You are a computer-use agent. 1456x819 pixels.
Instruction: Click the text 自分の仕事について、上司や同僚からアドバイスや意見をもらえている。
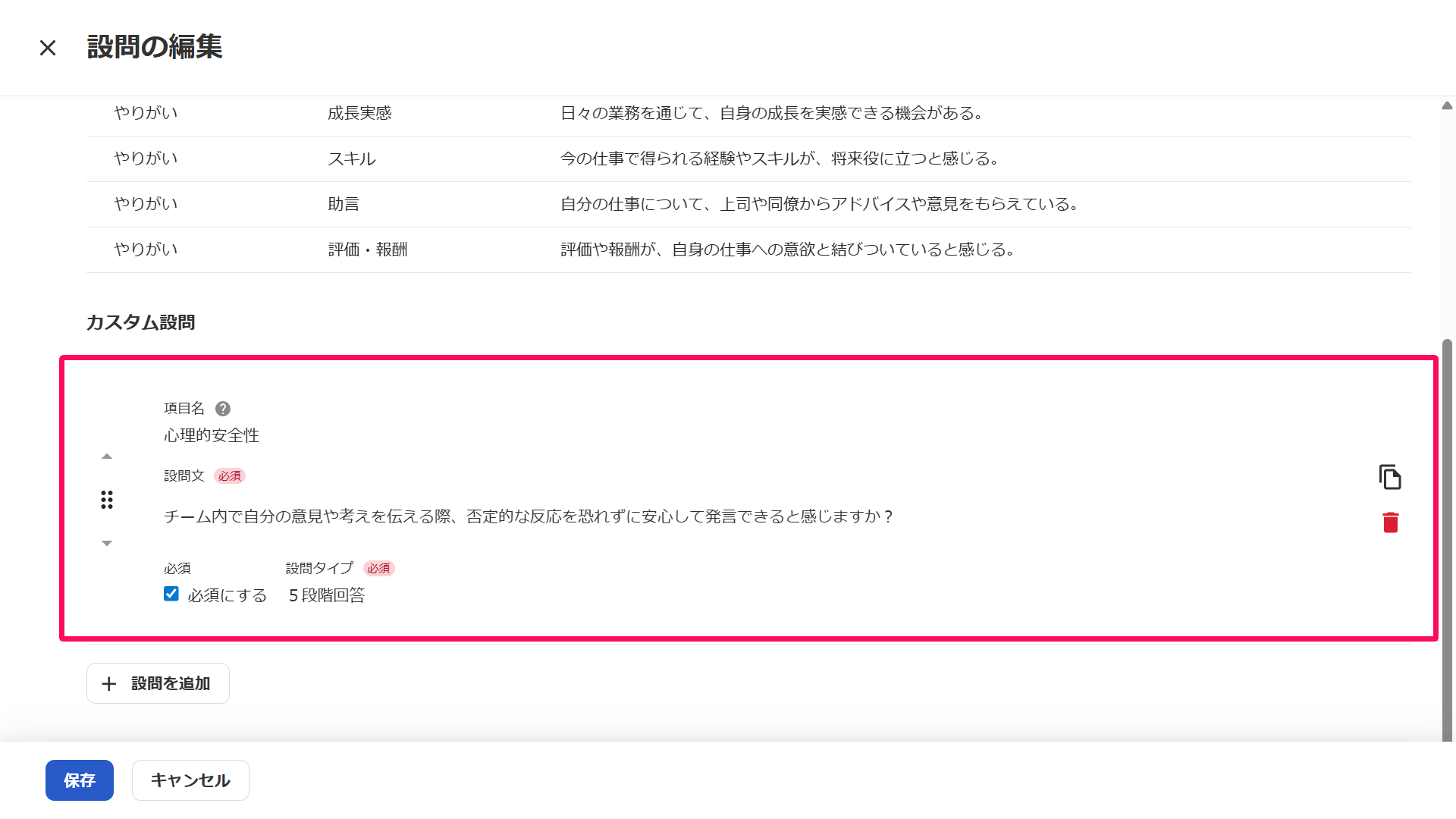[x=821, y=204]
